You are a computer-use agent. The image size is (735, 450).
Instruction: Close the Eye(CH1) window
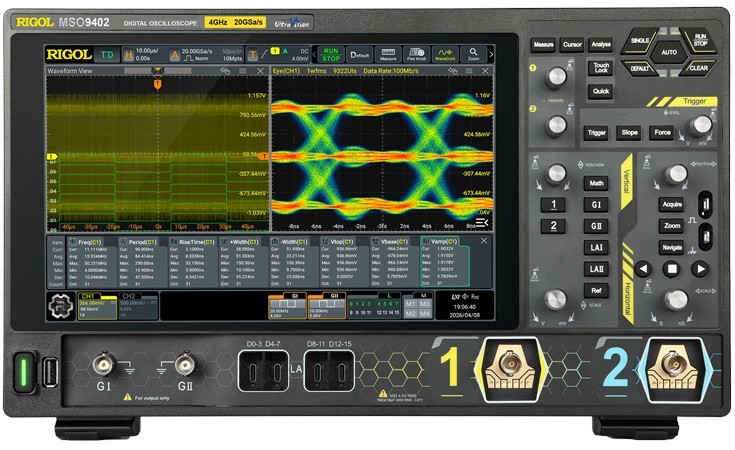(485, 71)
